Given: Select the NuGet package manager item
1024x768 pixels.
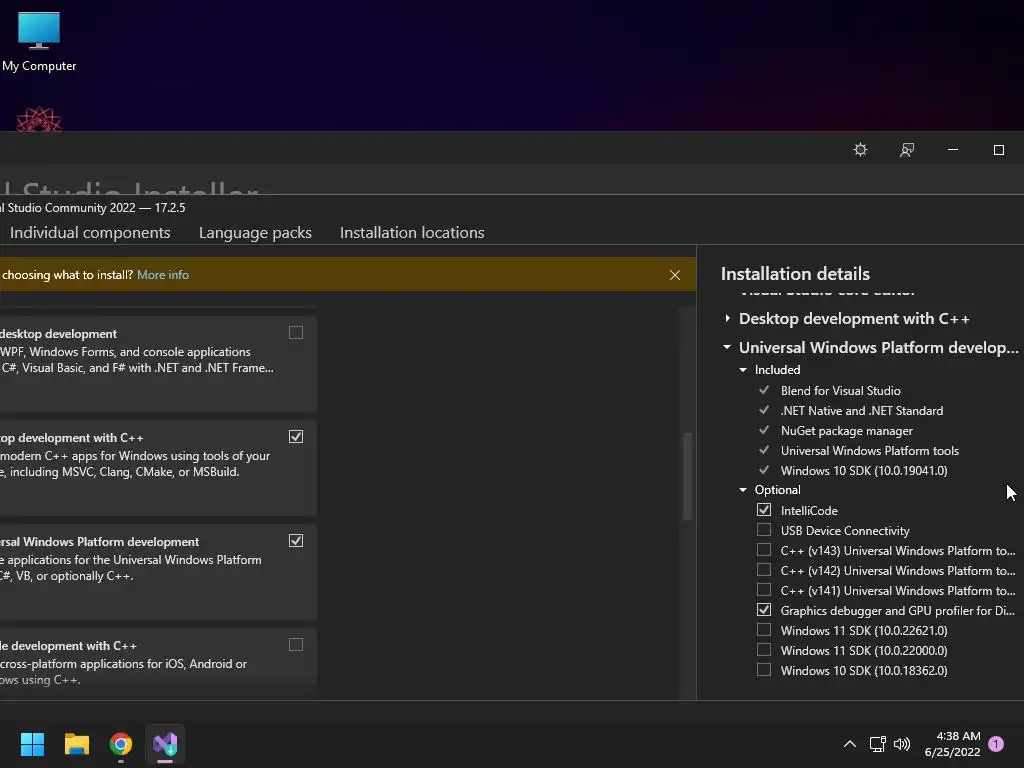Looking at the screenshot, I should point(847,431).
